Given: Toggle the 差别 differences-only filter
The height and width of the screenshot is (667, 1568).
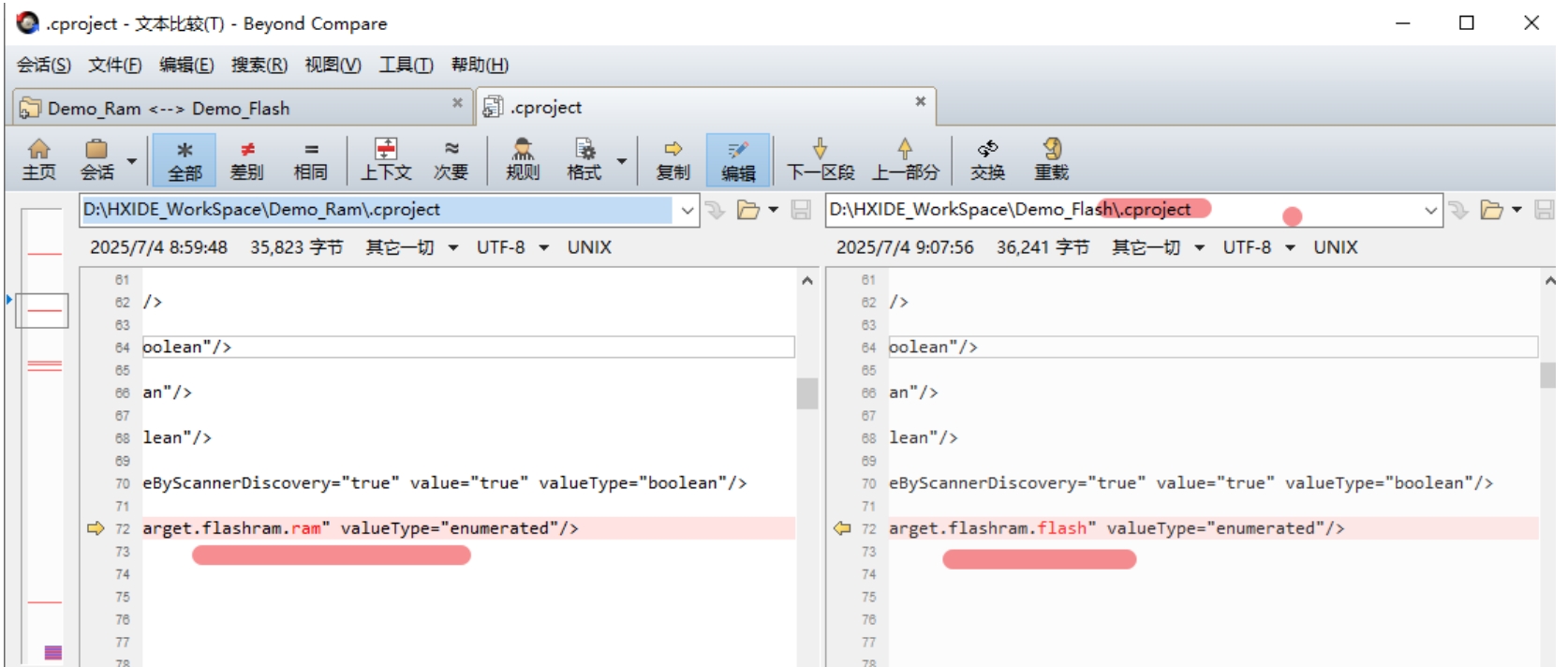Looking at the screenshot, I should tap(246, 159).
